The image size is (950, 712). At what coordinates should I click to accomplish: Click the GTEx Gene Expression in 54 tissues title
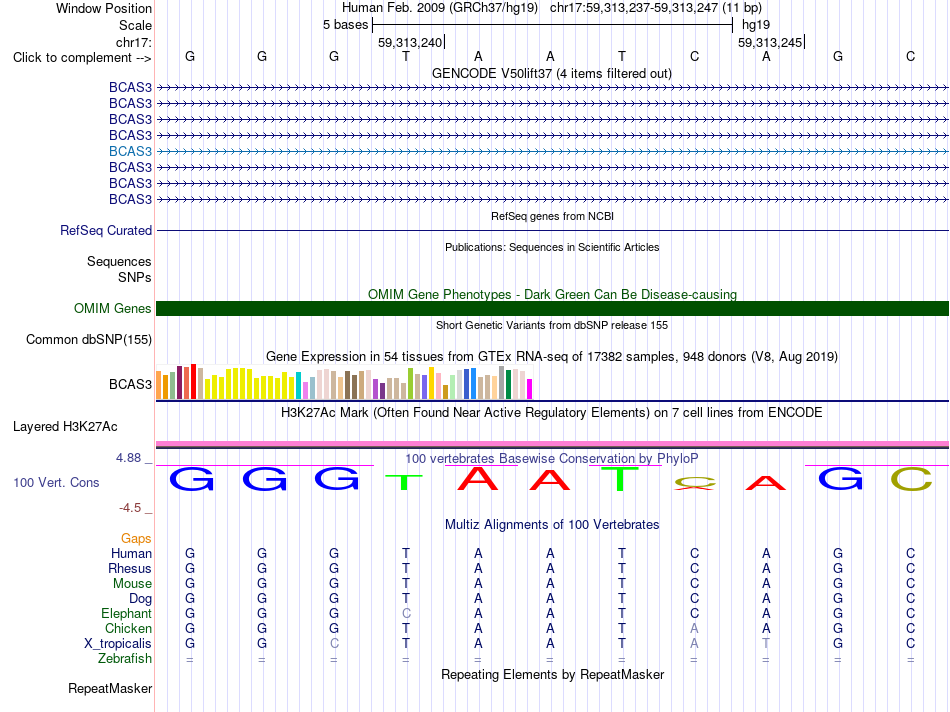tap(552, 356)
